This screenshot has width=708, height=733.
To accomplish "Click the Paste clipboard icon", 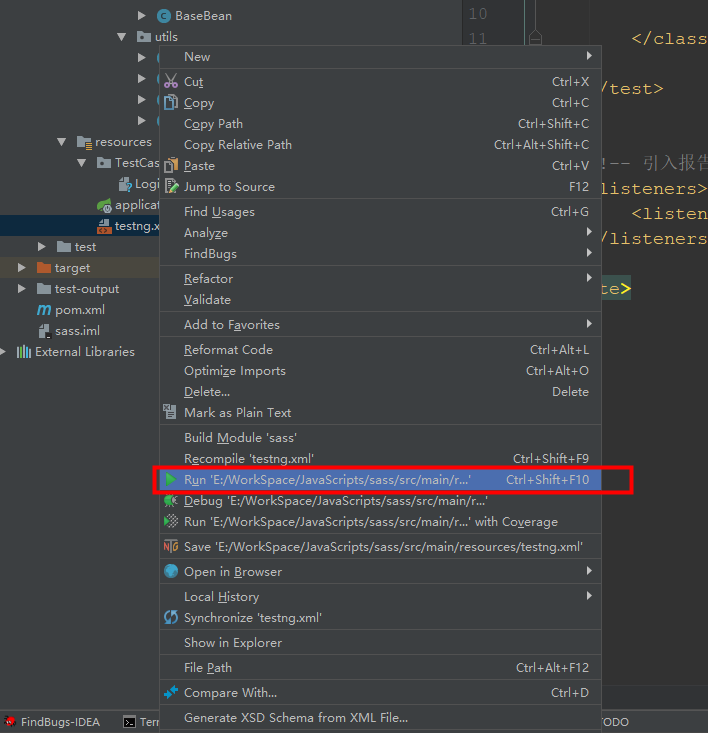I will click(x=171, y=165).
